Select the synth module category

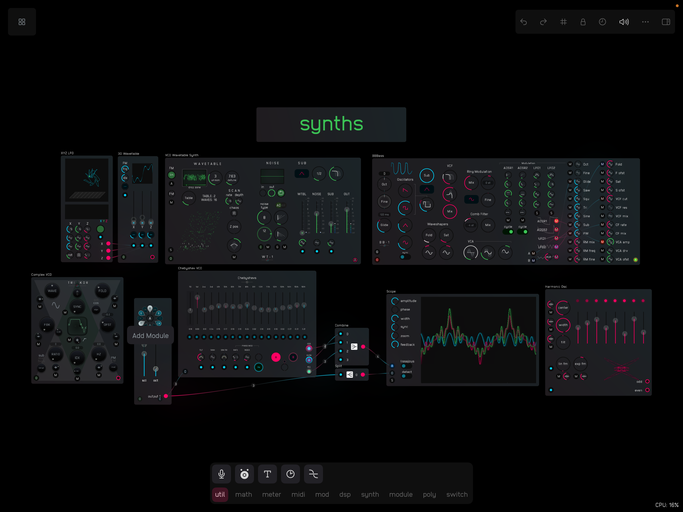[x=370, y=495]
